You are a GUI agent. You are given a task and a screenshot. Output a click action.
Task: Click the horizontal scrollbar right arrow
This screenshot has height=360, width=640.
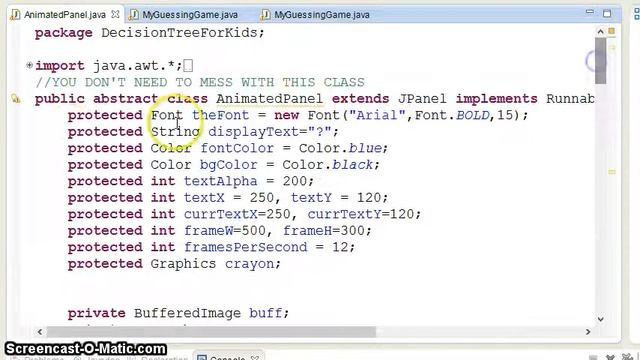tap(588, 332)
